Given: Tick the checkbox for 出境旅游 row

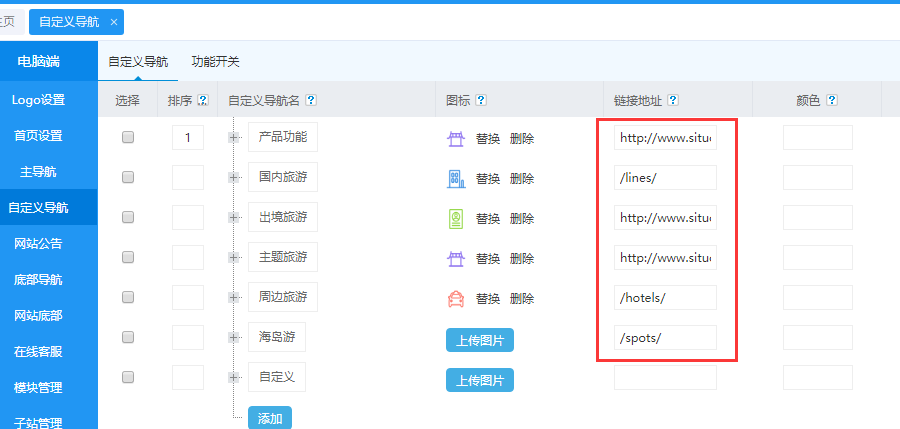Looking at the screenshot, I should point(128,218).
